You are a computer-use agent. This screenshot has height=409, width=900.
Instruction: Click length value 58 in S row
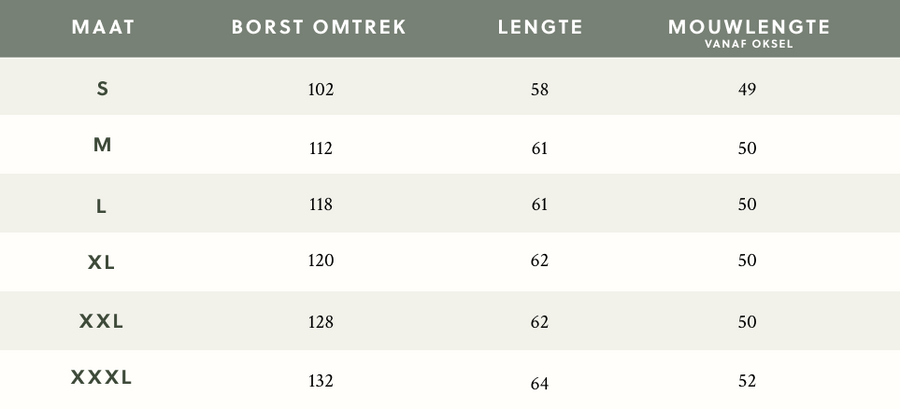540,89
